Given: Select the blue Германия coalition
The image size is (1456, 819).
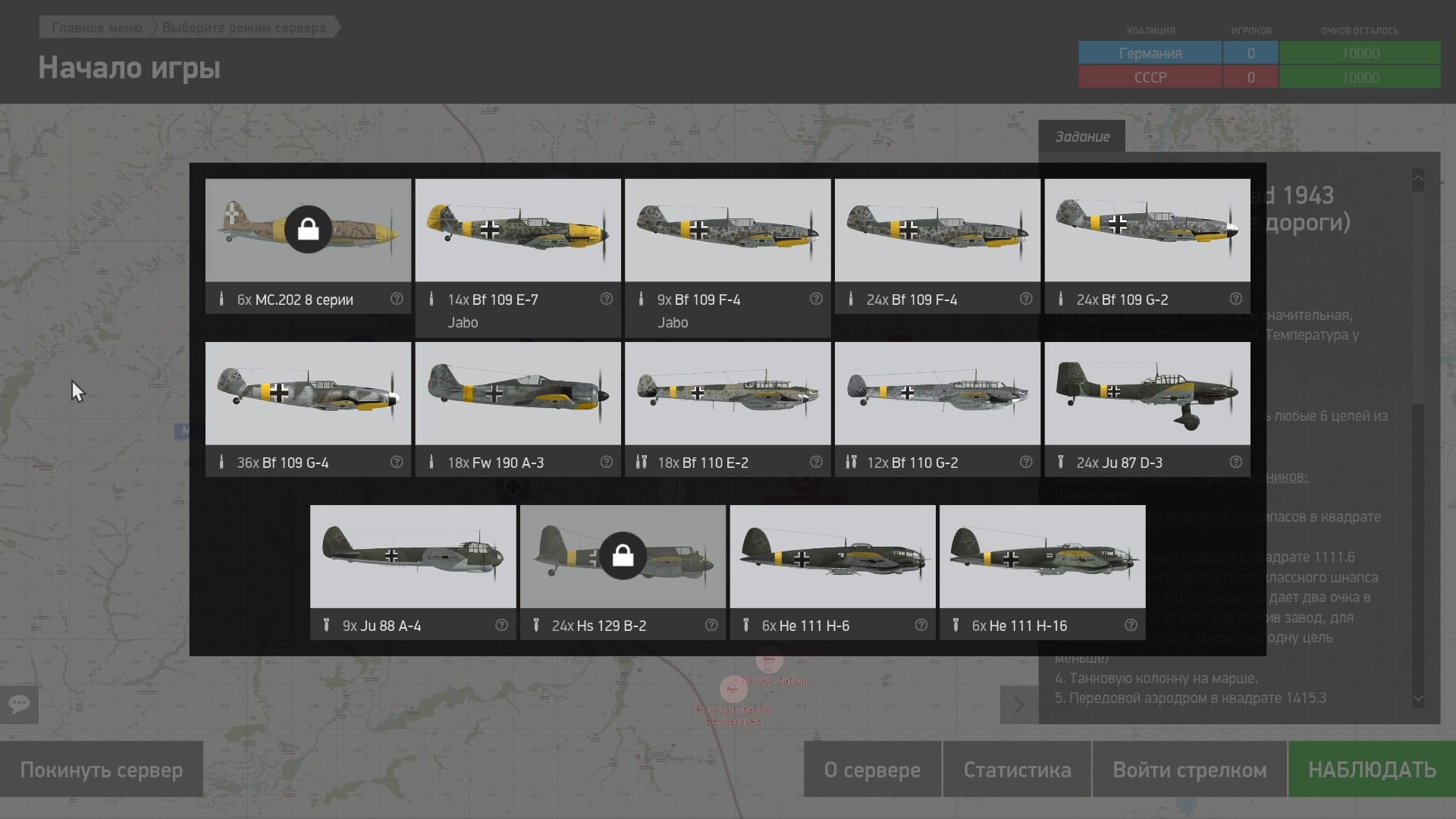Looking at the screenshot, I should 1150,53.
